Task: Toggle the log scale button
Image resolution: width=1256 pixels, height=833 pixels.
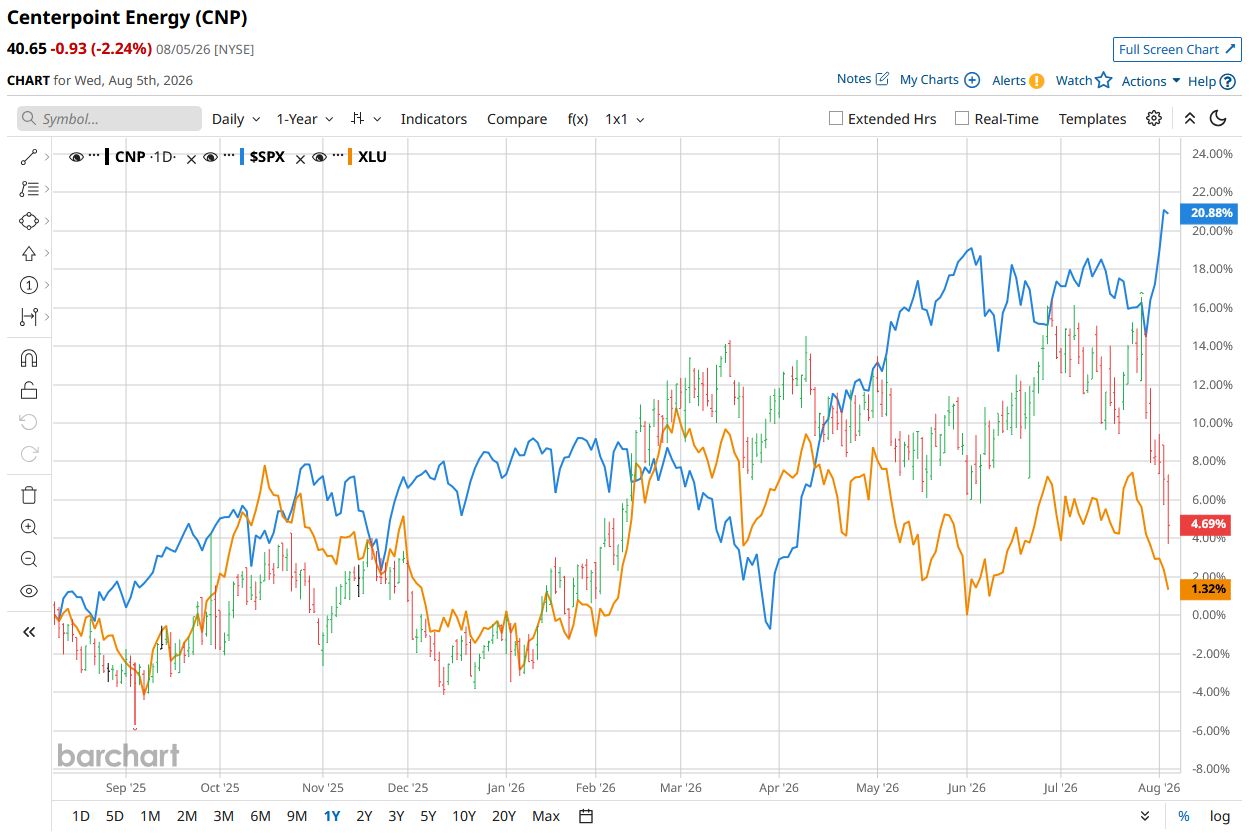Action: click(1220, 816)
